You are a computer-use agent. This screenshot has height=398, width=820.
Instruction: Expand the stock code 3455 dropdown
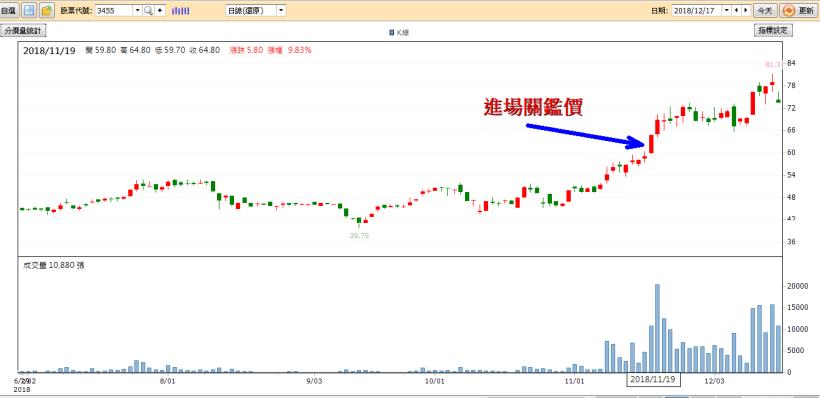pos(137,10)
